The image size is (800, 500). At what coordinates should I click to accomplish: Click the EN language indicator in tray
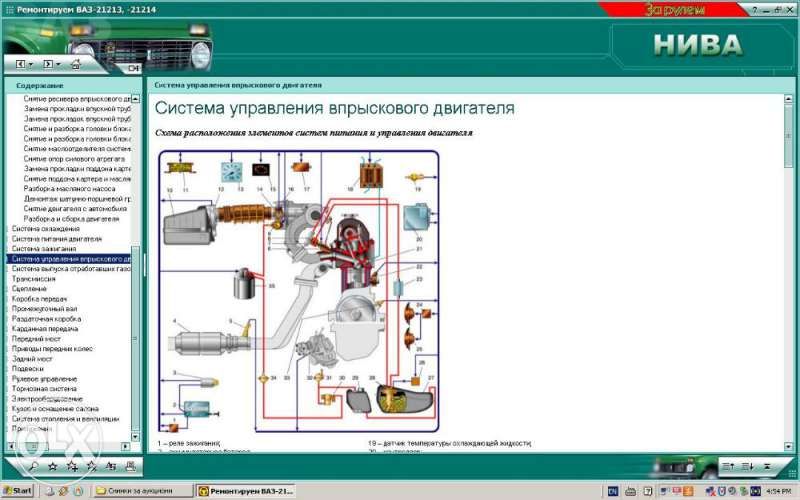tap(613, 491)
